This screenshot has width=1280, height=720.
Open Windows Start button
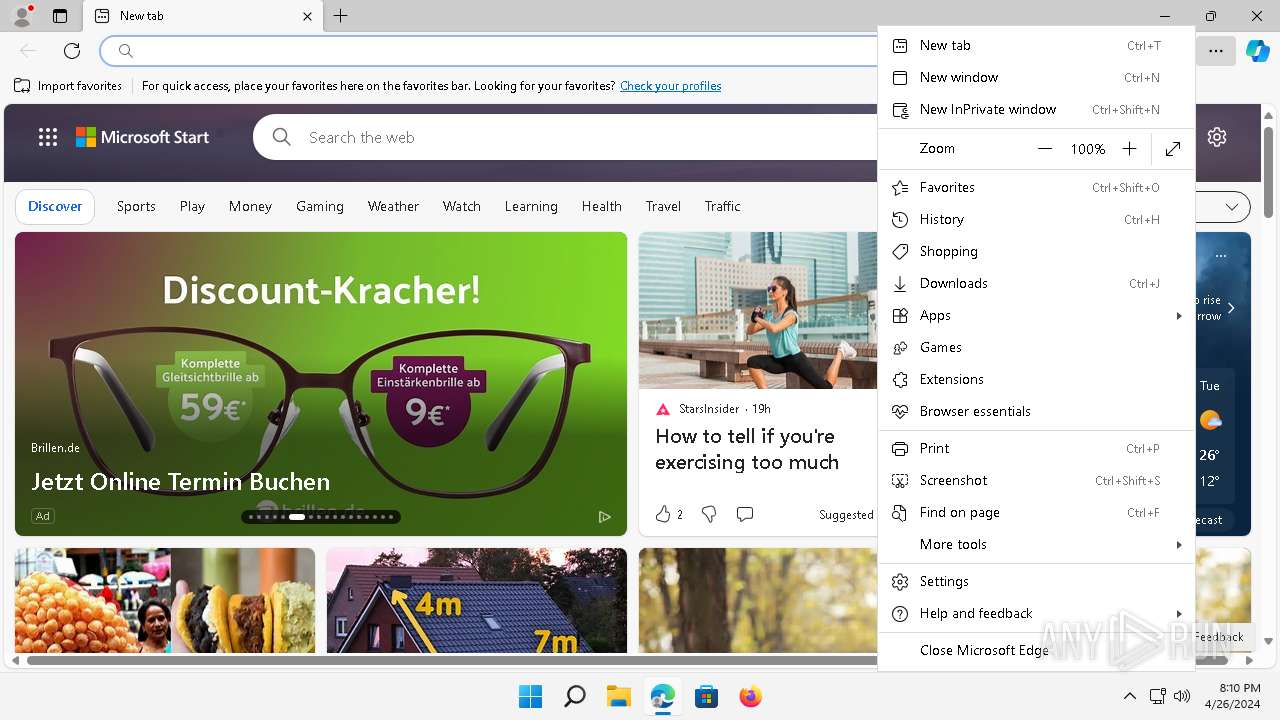(530, 696)
